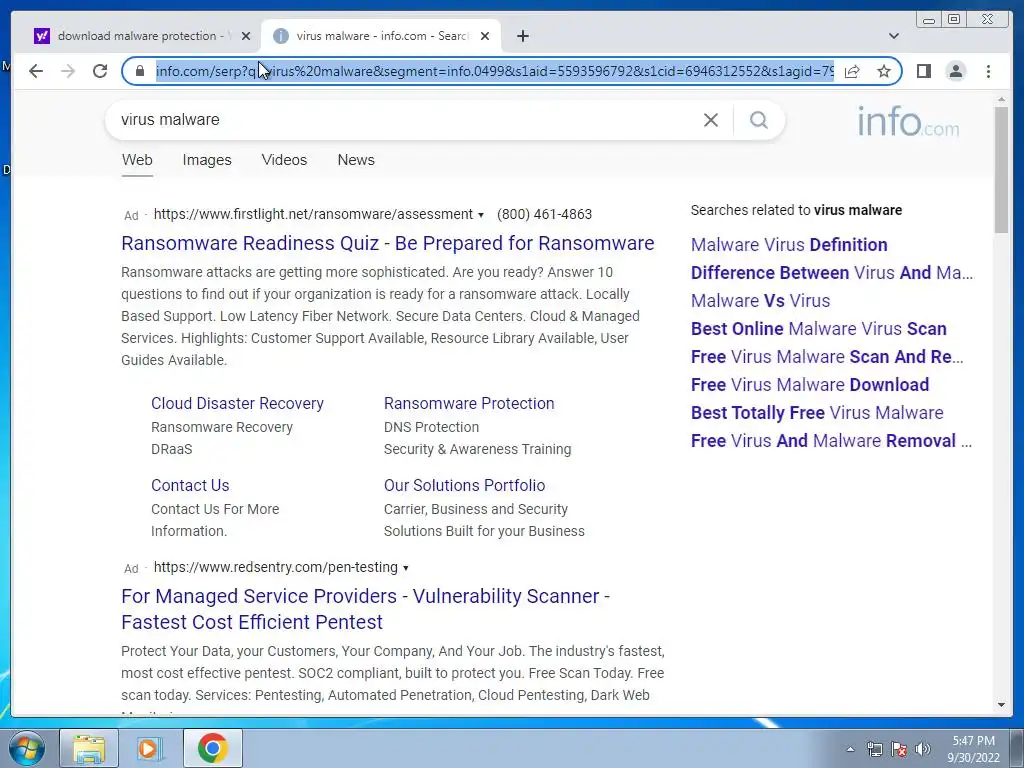Click the phone number (800) 461-4863
This screenshot has height=768, width=1024.
point(544,214)
